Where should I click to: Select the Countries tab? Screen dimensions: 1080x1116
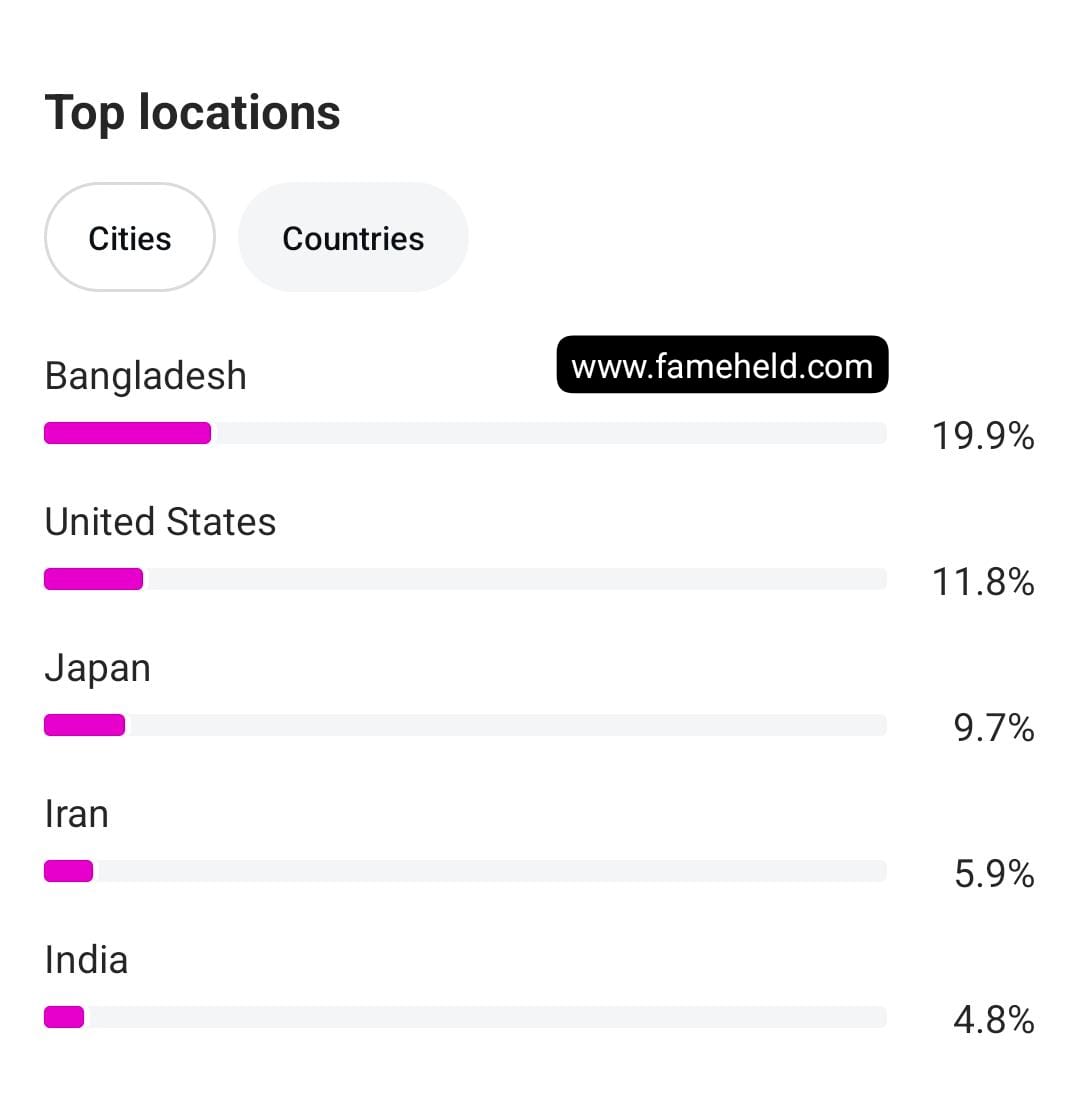(353, 238)
